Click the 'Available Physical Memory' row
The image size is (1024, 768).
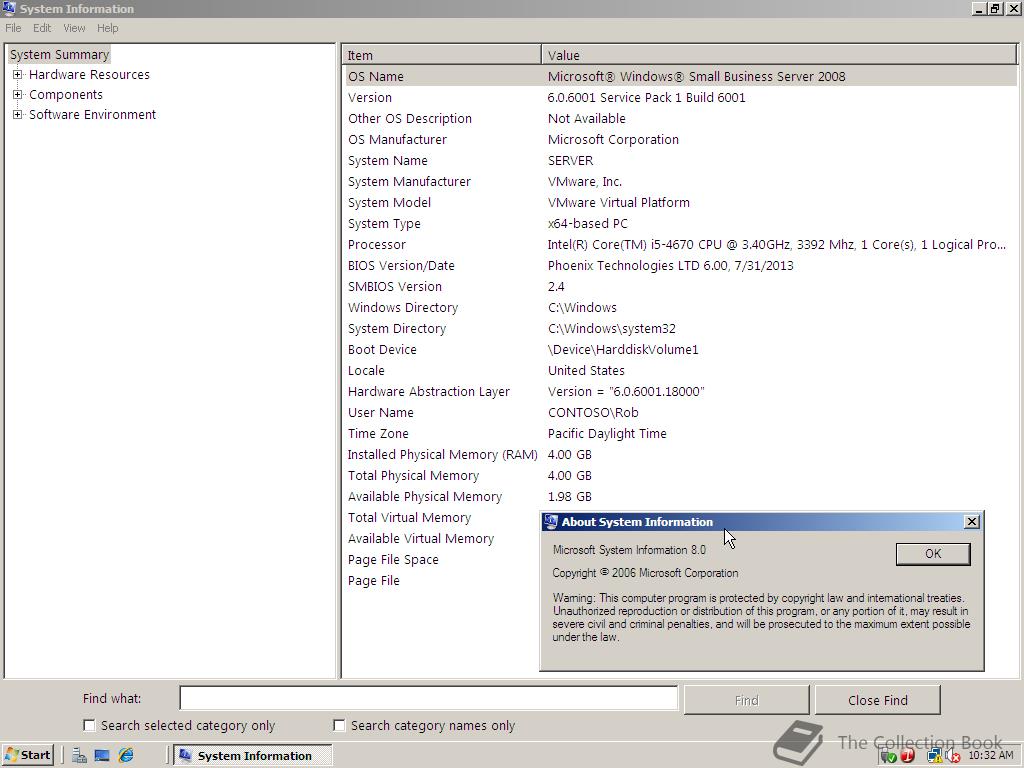coord(680,496)
